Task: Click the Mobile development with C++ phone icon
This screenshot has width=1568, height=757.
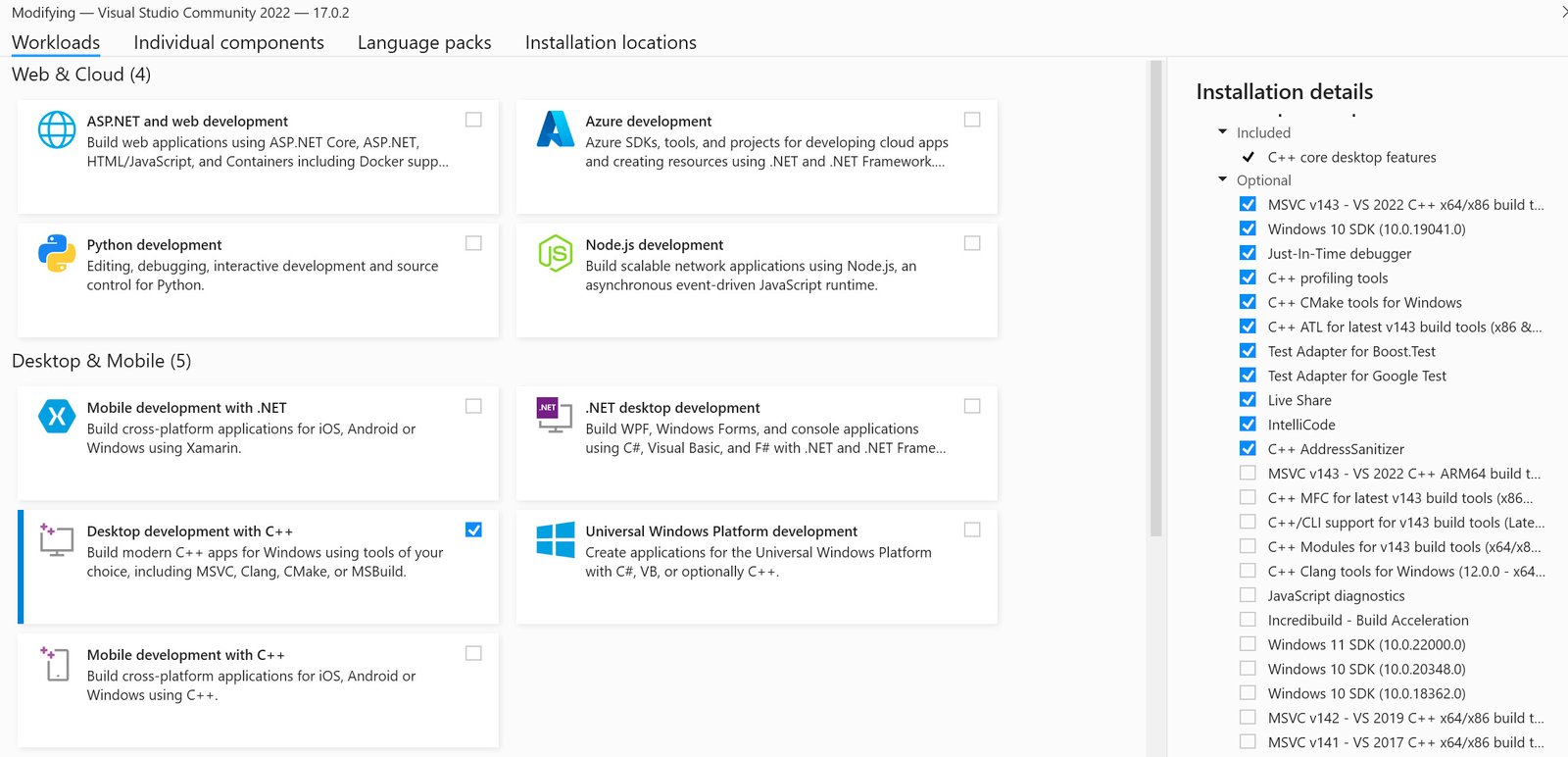Action: point(55,663)
